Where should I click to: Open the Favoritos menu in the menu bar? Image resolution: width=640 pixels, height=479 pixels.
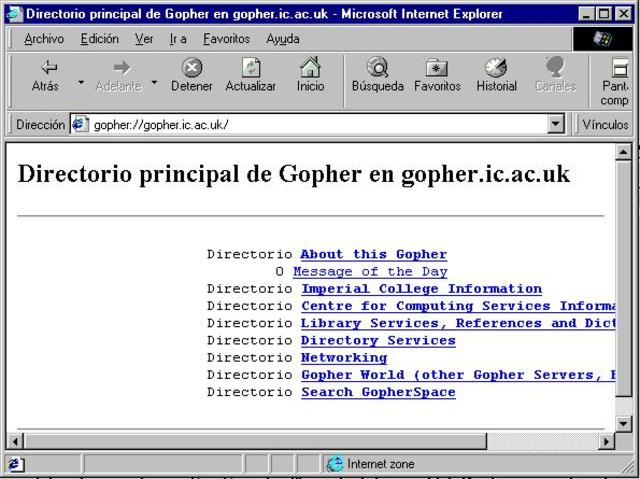pyautogui.click(x=226, y=39)
